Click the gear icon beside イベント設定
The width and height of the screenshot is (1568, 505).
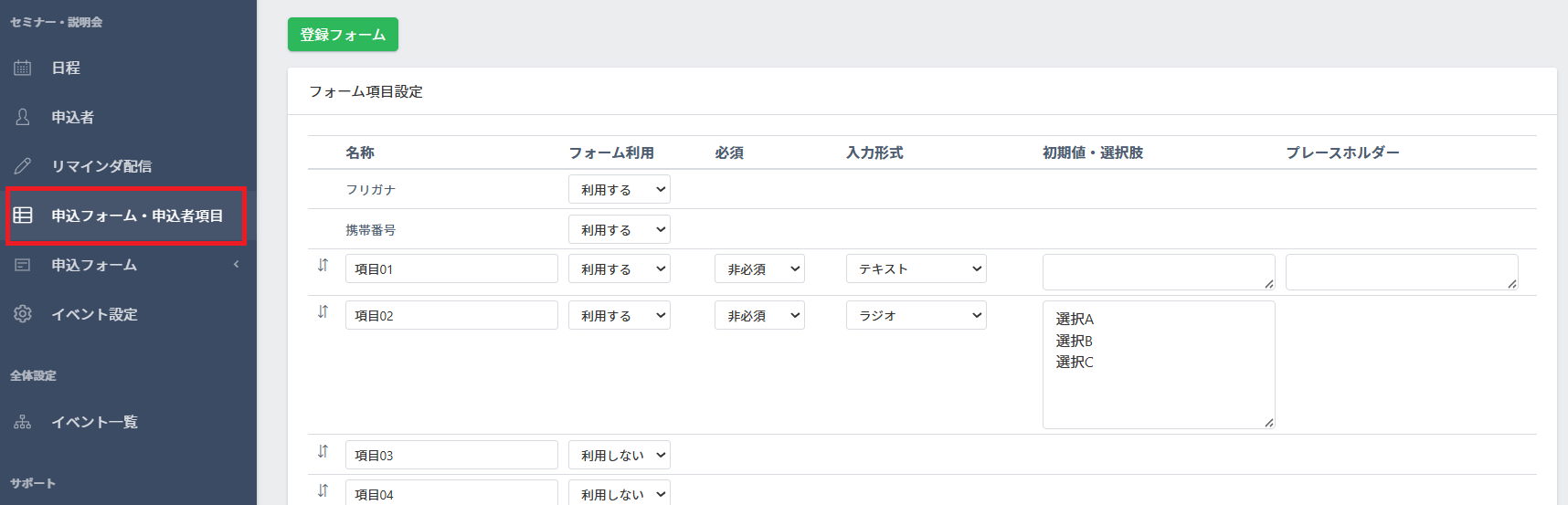(23, 314)
